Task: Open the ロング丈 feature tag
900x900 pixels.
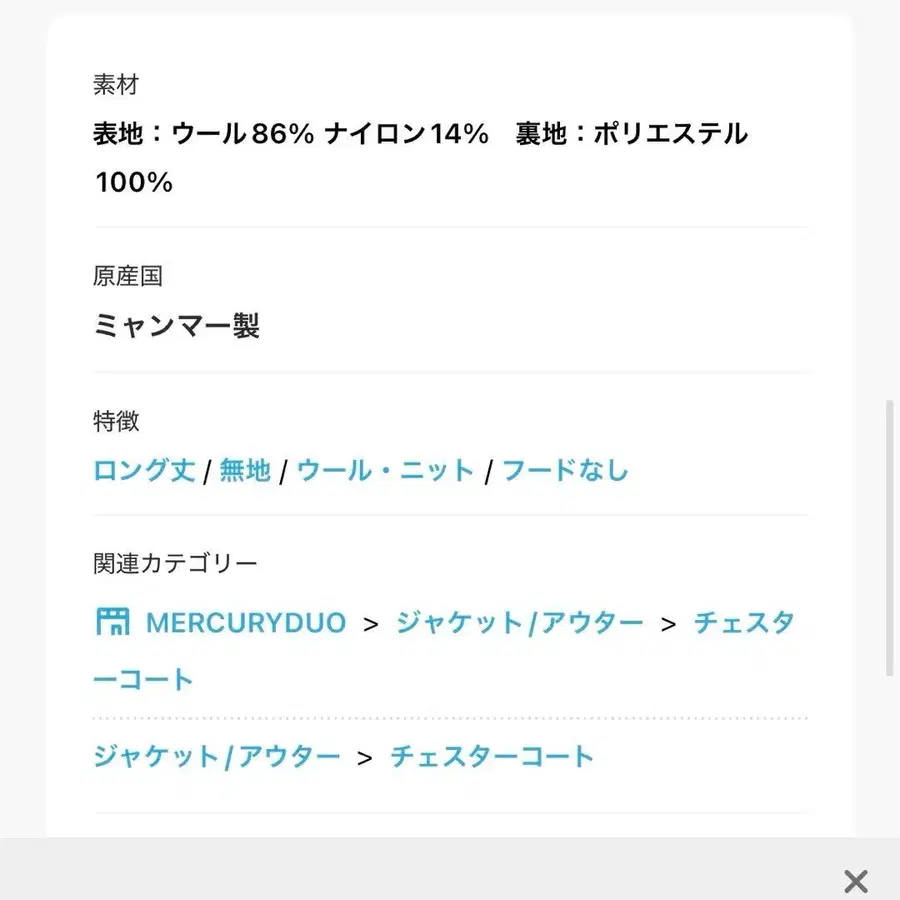Action: (142, 470)
